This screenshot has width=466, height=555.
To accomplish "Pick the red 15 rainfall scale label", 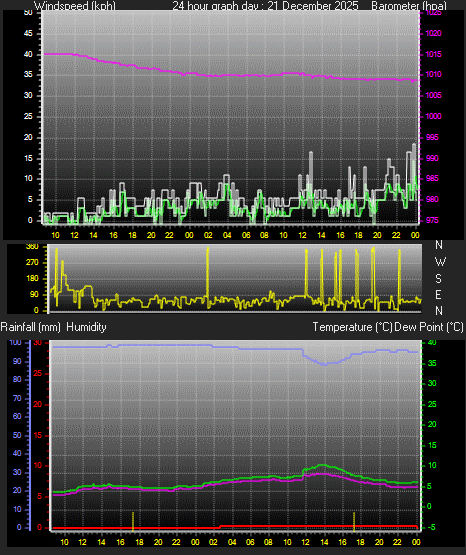I will (38, 435).
